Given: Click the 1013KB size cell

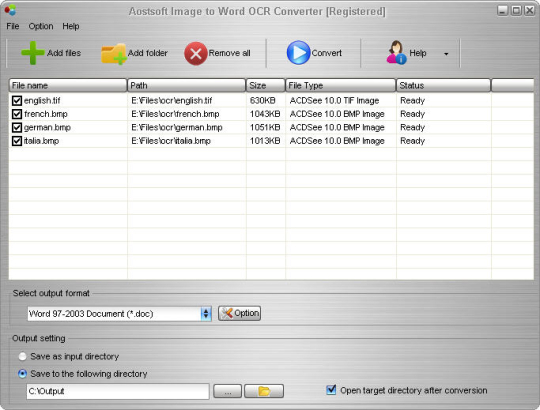Looking at the screenshot, I should tap(265, 141).
